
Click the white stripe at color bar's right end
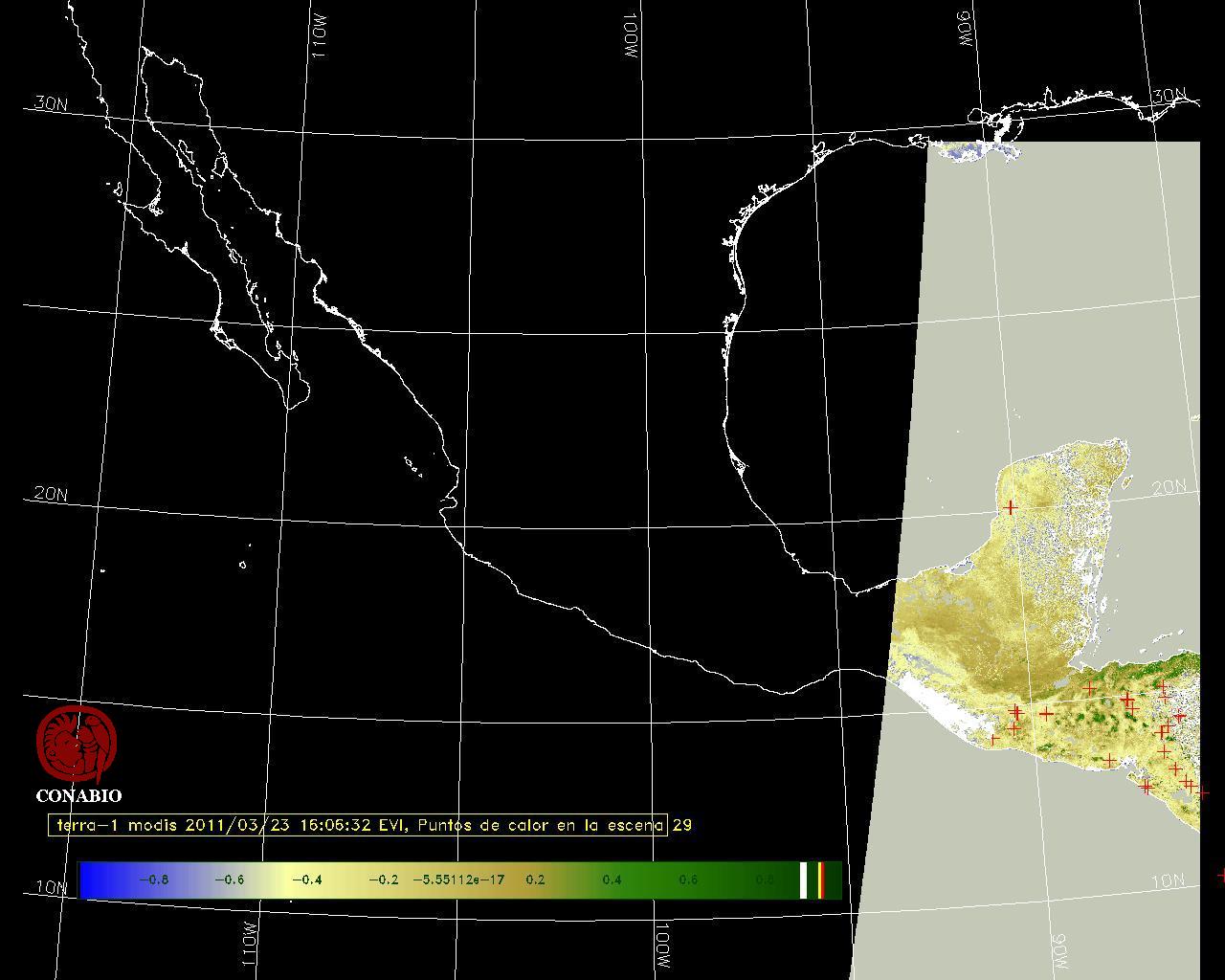tap(804, 880)
